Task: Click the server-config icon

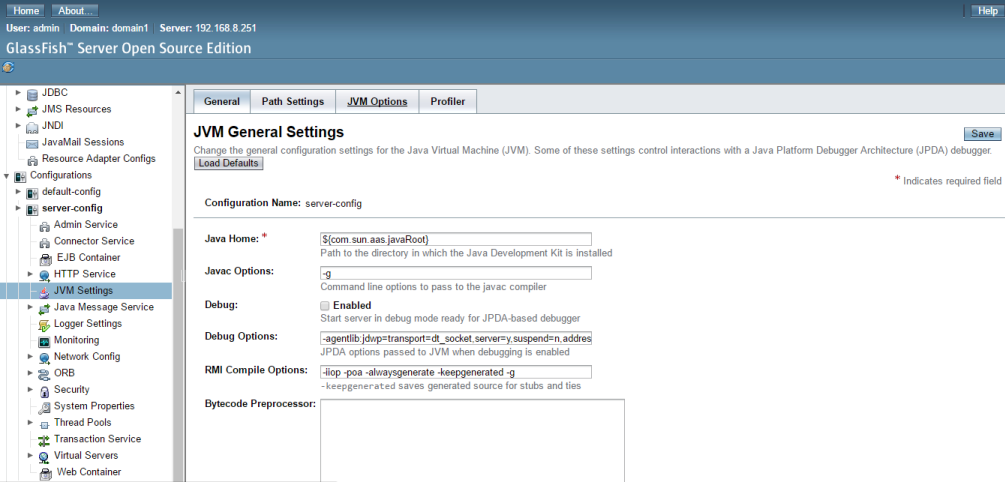Action: coord(31,209)
